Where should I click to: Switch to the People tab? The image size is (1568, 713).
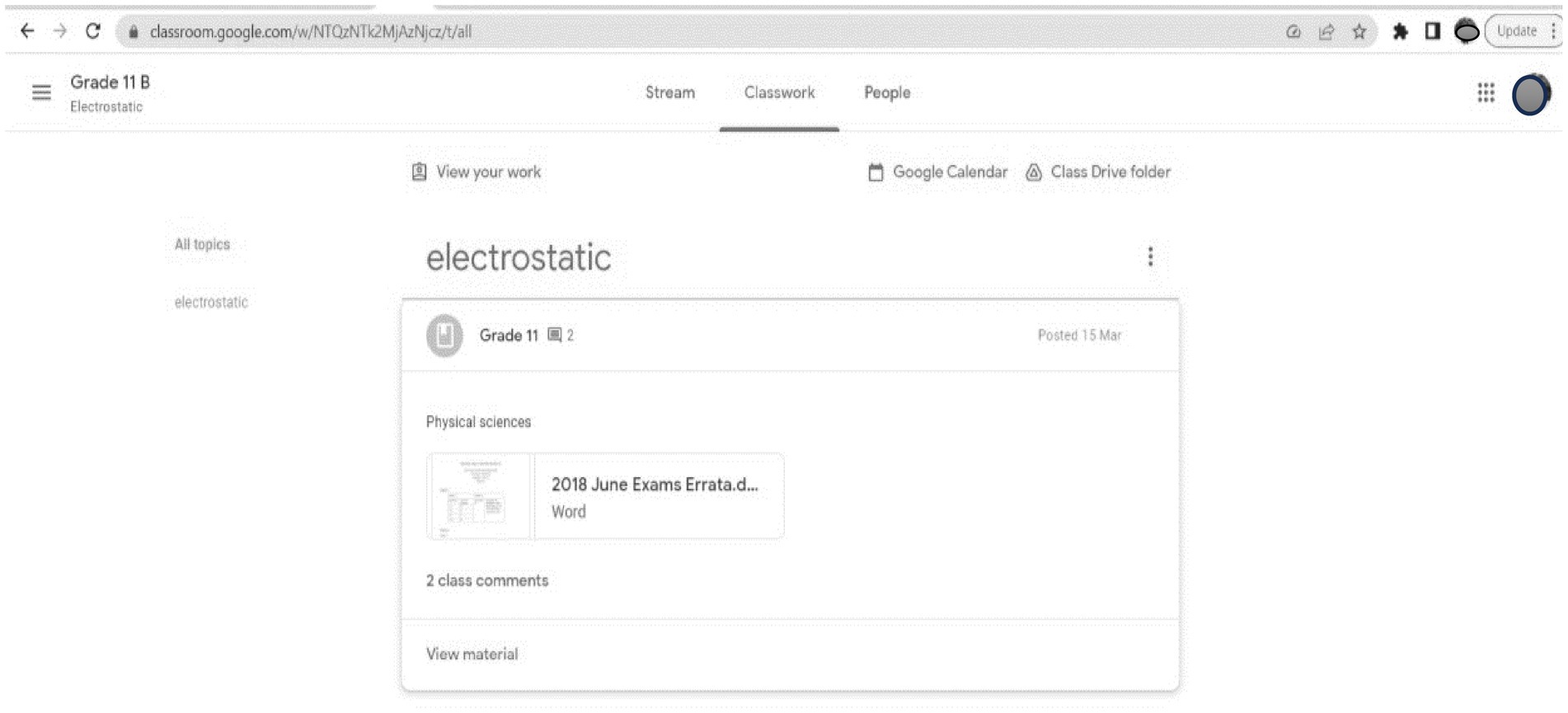point(887,92)
